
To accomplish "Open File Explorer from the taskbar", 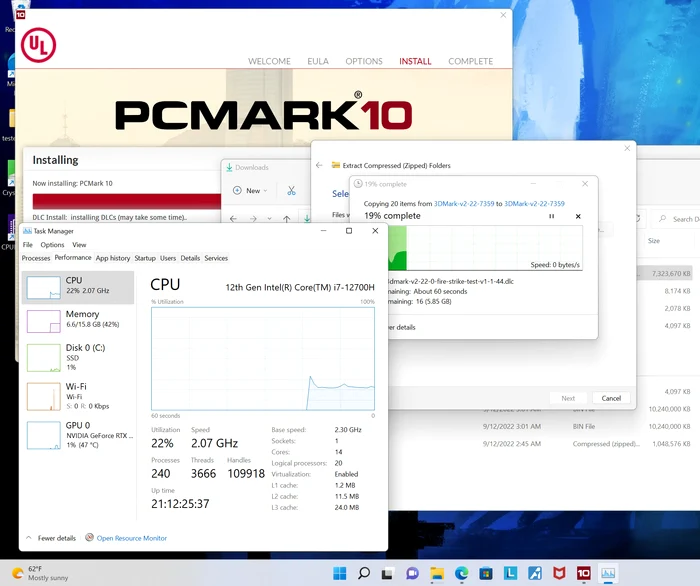I will 437,573.
